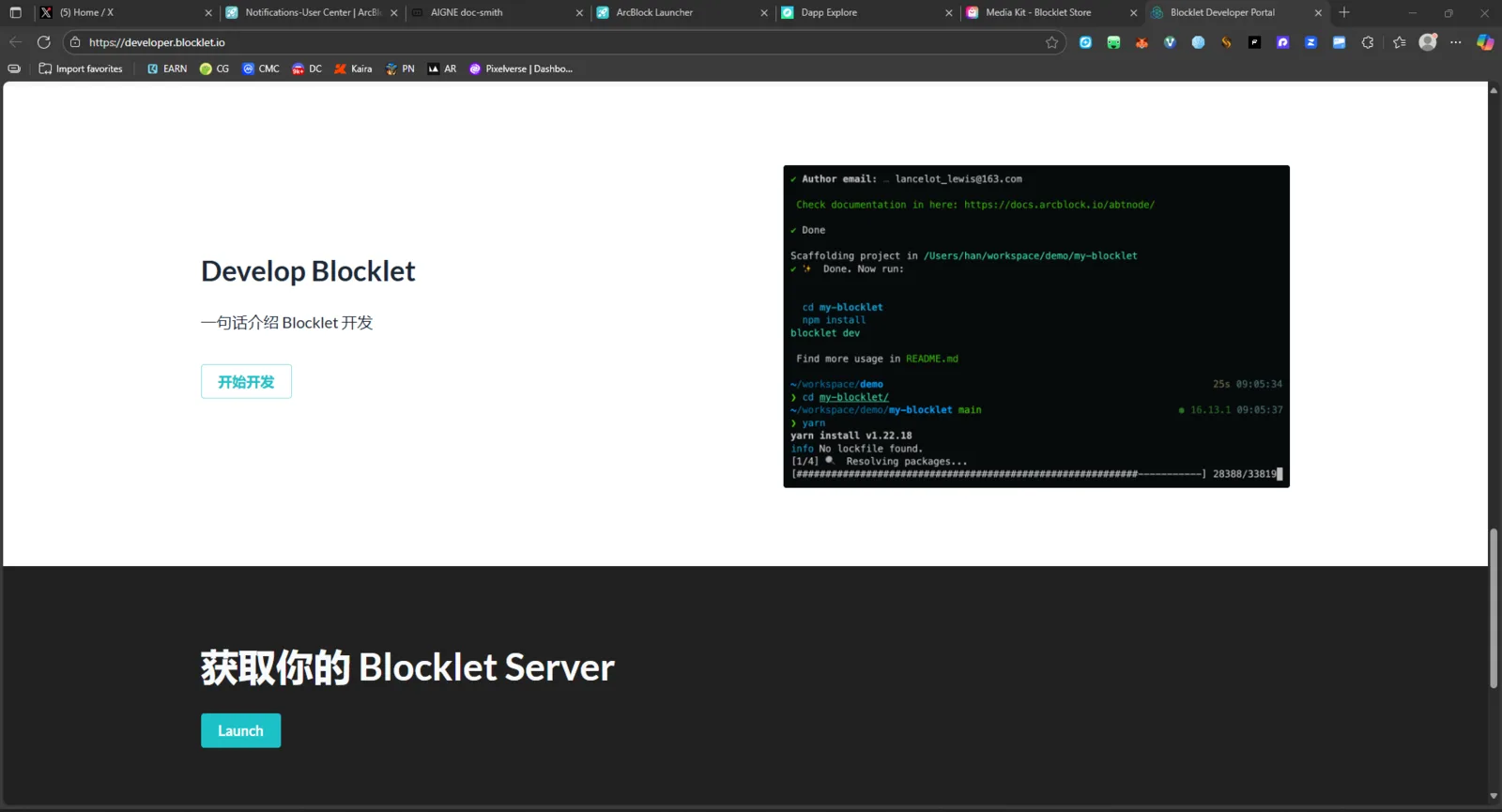1502x812 pixels.
Task: Open the light blue round extension
Action: 1198,42
